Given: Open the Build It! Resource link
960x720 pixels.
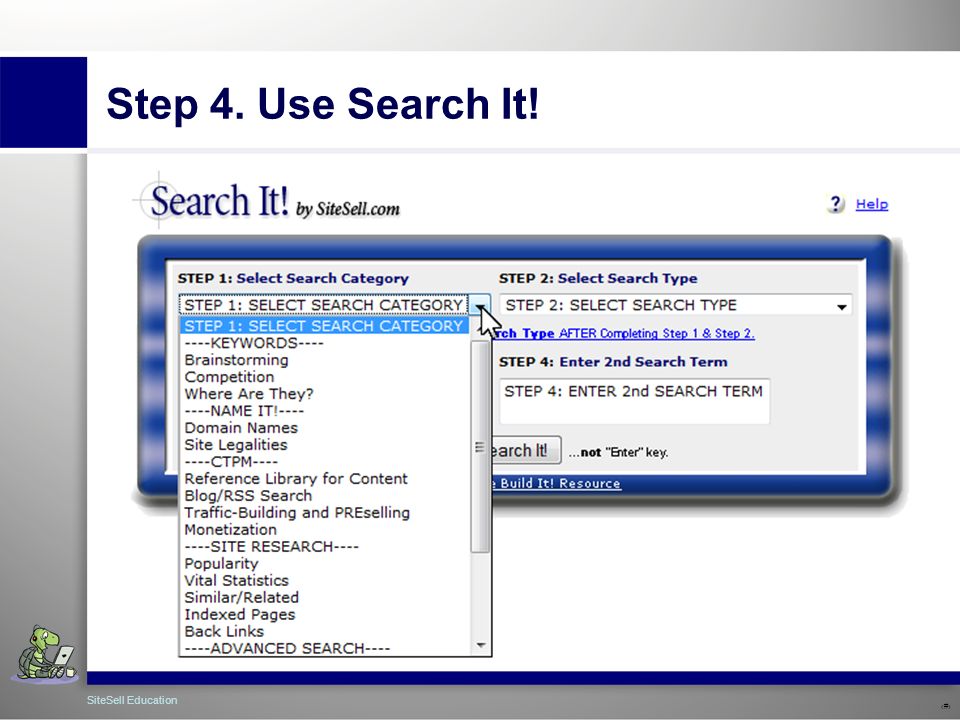Looking at the screenshot, I should (x=556, y=484).
